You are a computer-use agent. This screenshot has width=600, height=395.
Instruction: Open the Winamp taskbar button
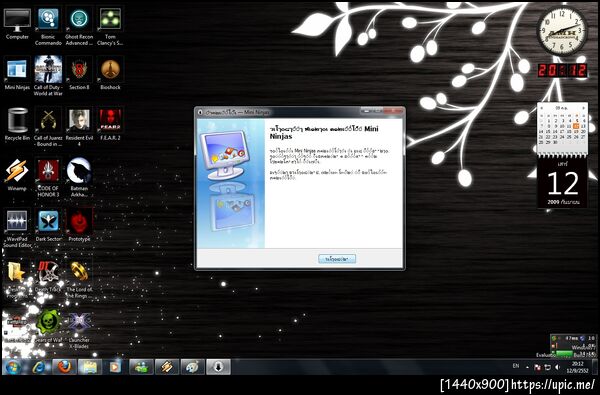point(167,367)
